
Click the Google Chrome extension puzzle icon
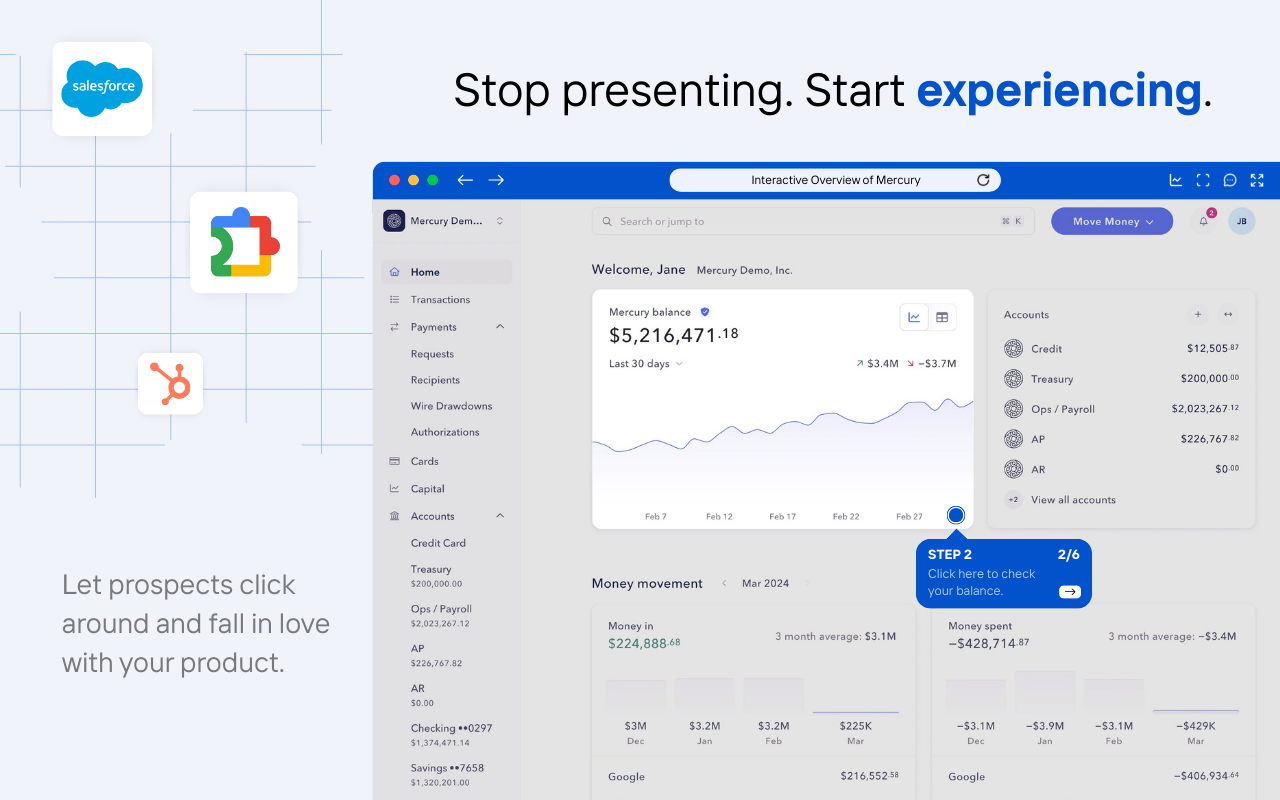click(244, 242)
